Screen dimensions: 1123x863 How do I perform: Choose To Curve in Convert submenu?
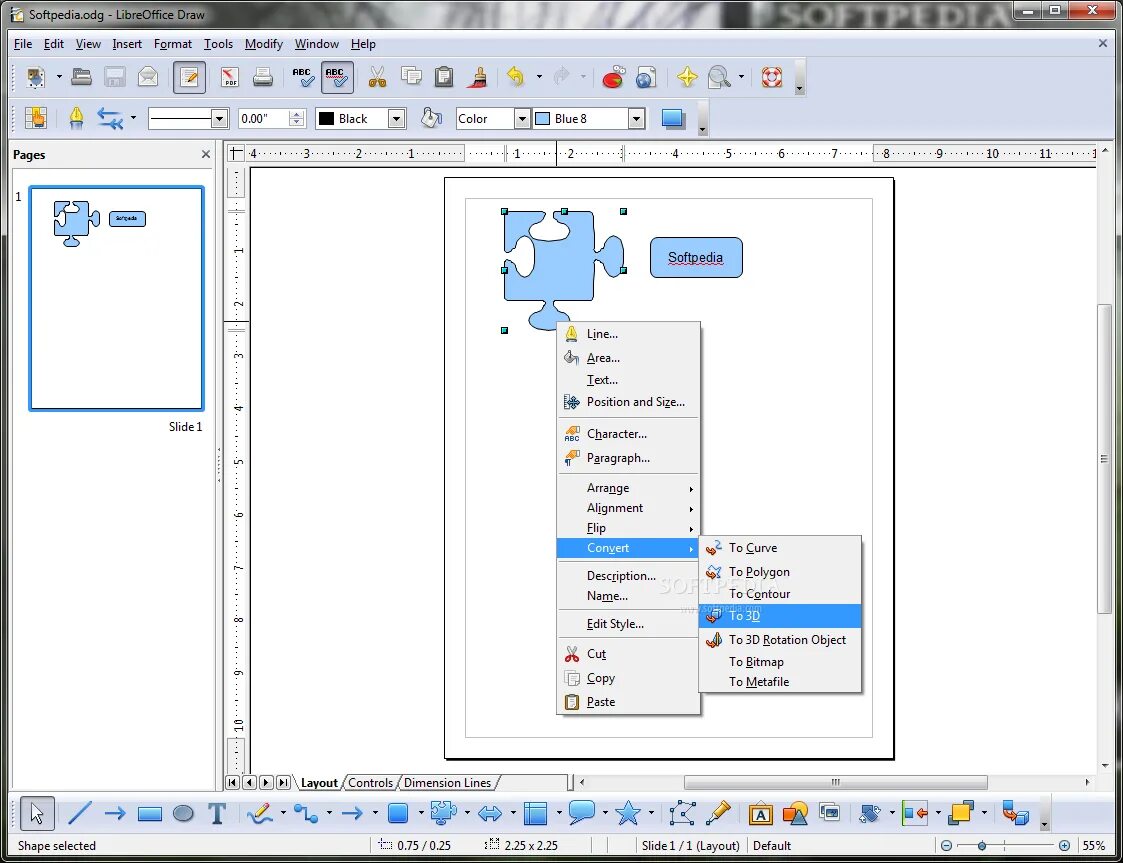(x=780, y=548)
